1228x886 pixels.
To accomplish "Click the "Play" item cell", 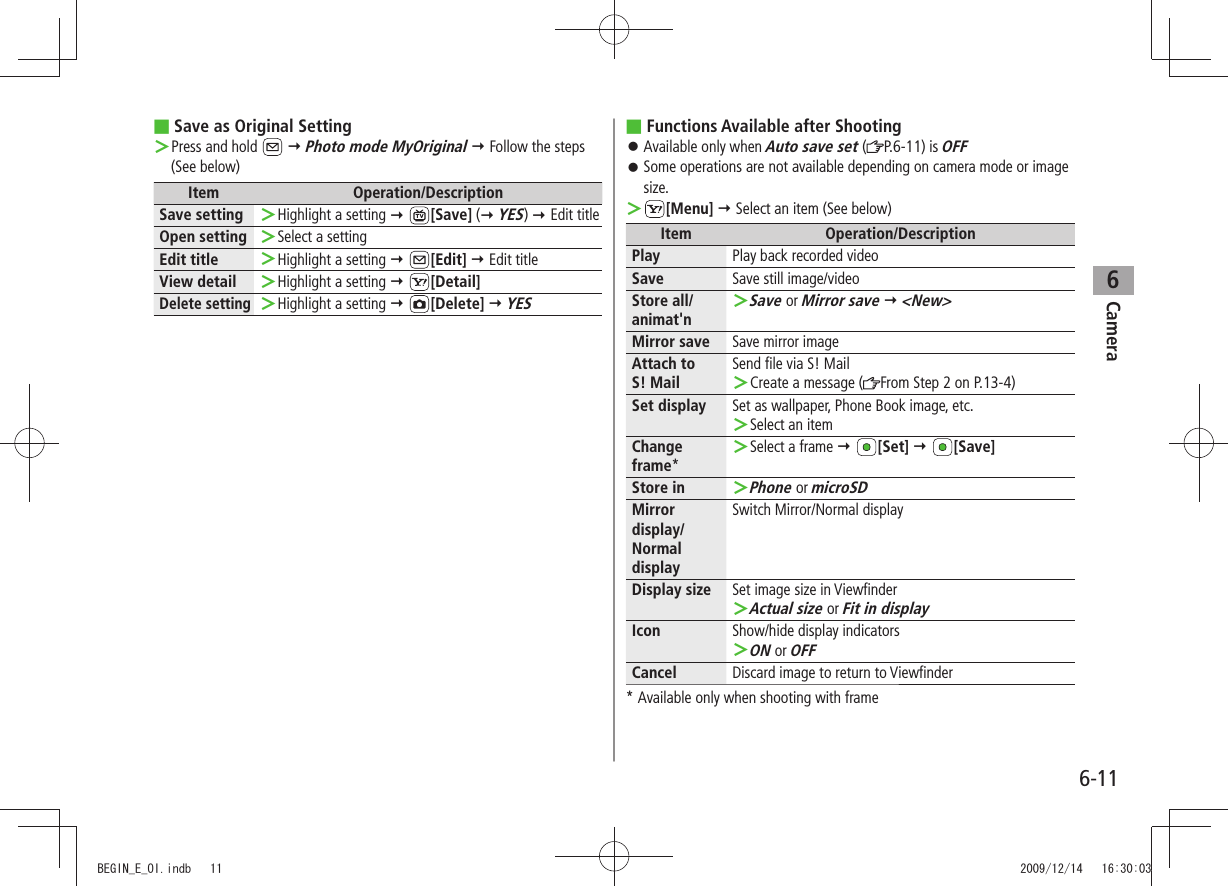I will tap(676, 256).
